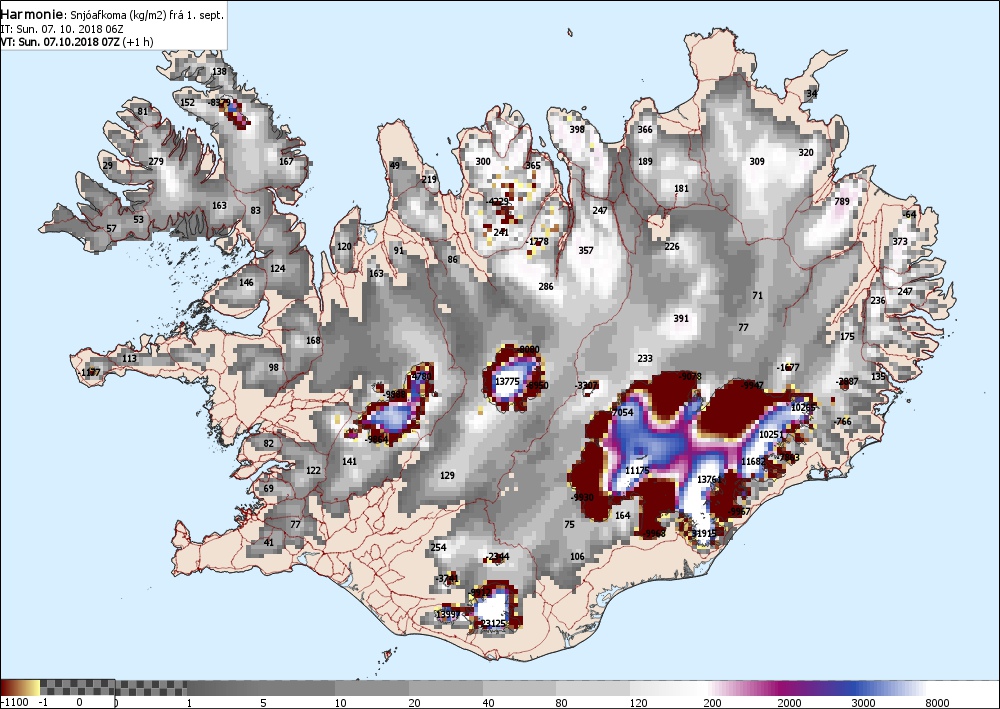Click map value 357 in the north
This screenshot has height=709, width=1000.
(x=585, y=251)
